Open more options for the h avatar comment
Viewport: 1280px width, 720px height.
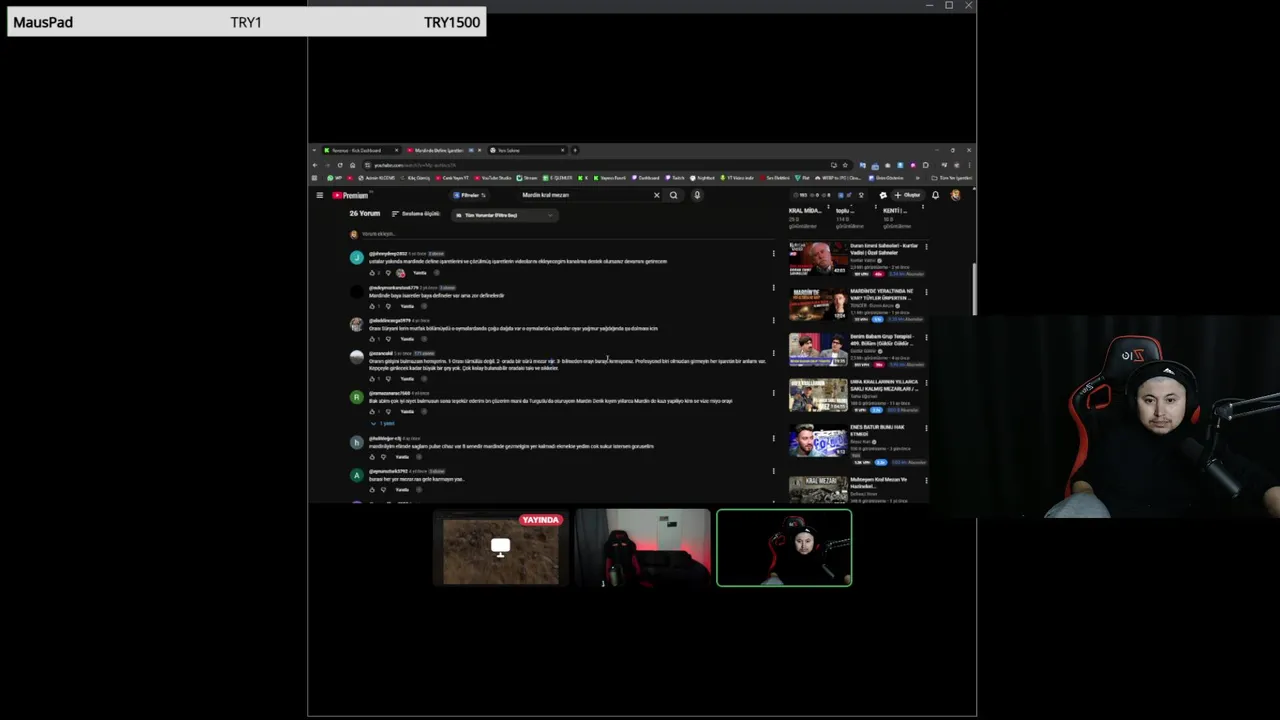pyautogui.click(x=773, y=439)
